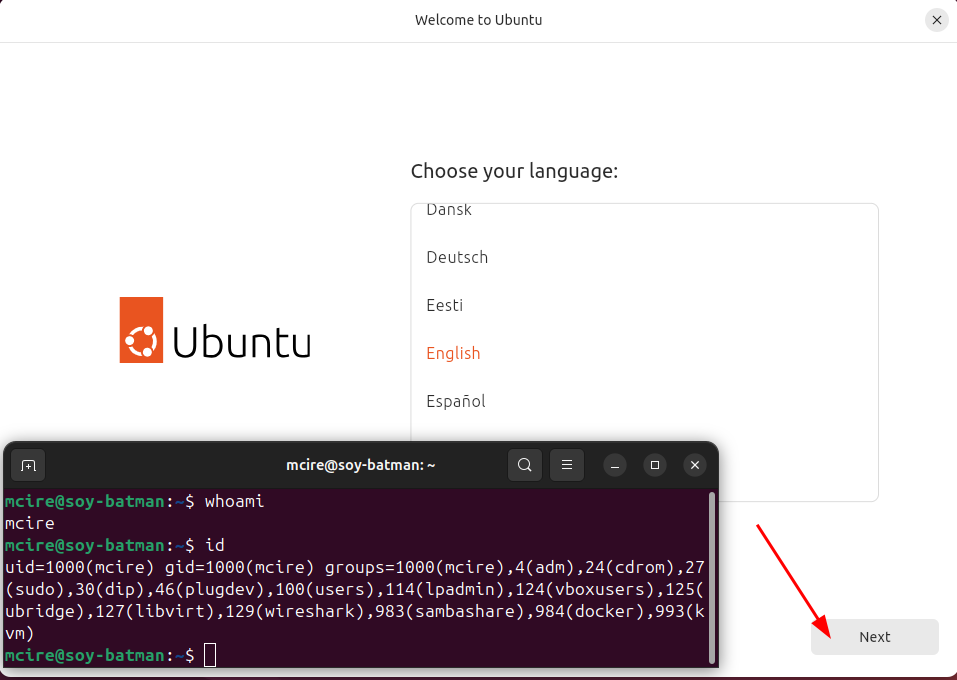Click the terminal title mcire@soy-batman: ~
The height and width of the screenshot is (680, 957).
pyautogui.click(x=362, y=465)
